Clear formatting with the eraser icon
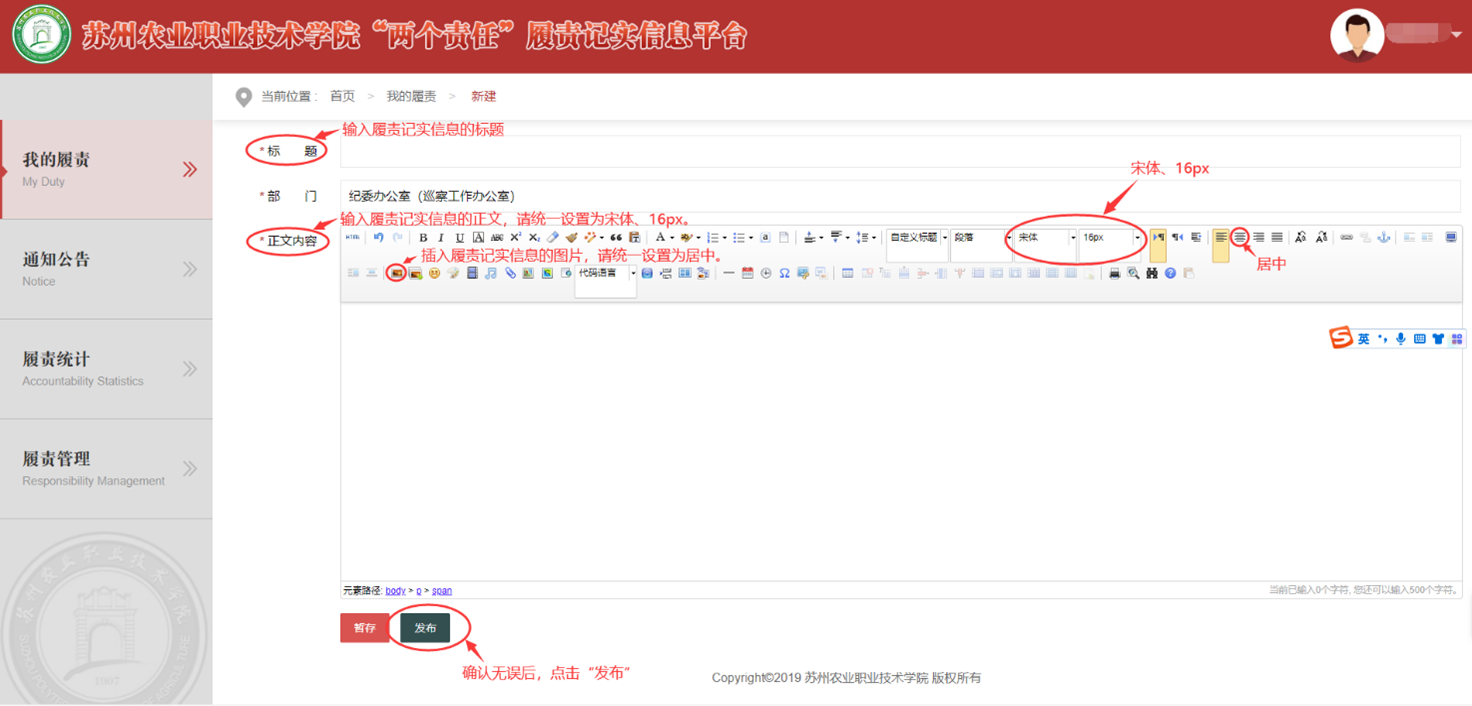The height and width of the screenshot is (706, 1472). click(553, 237)
